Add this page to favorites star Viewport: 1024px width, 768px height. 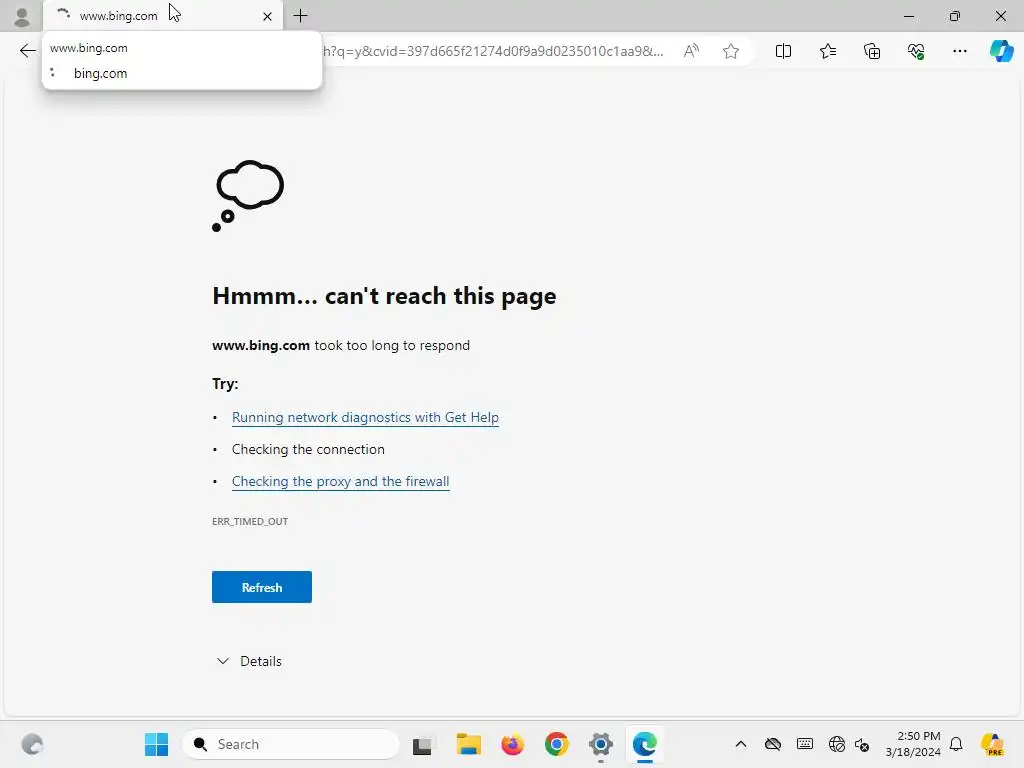coord(731,51)
